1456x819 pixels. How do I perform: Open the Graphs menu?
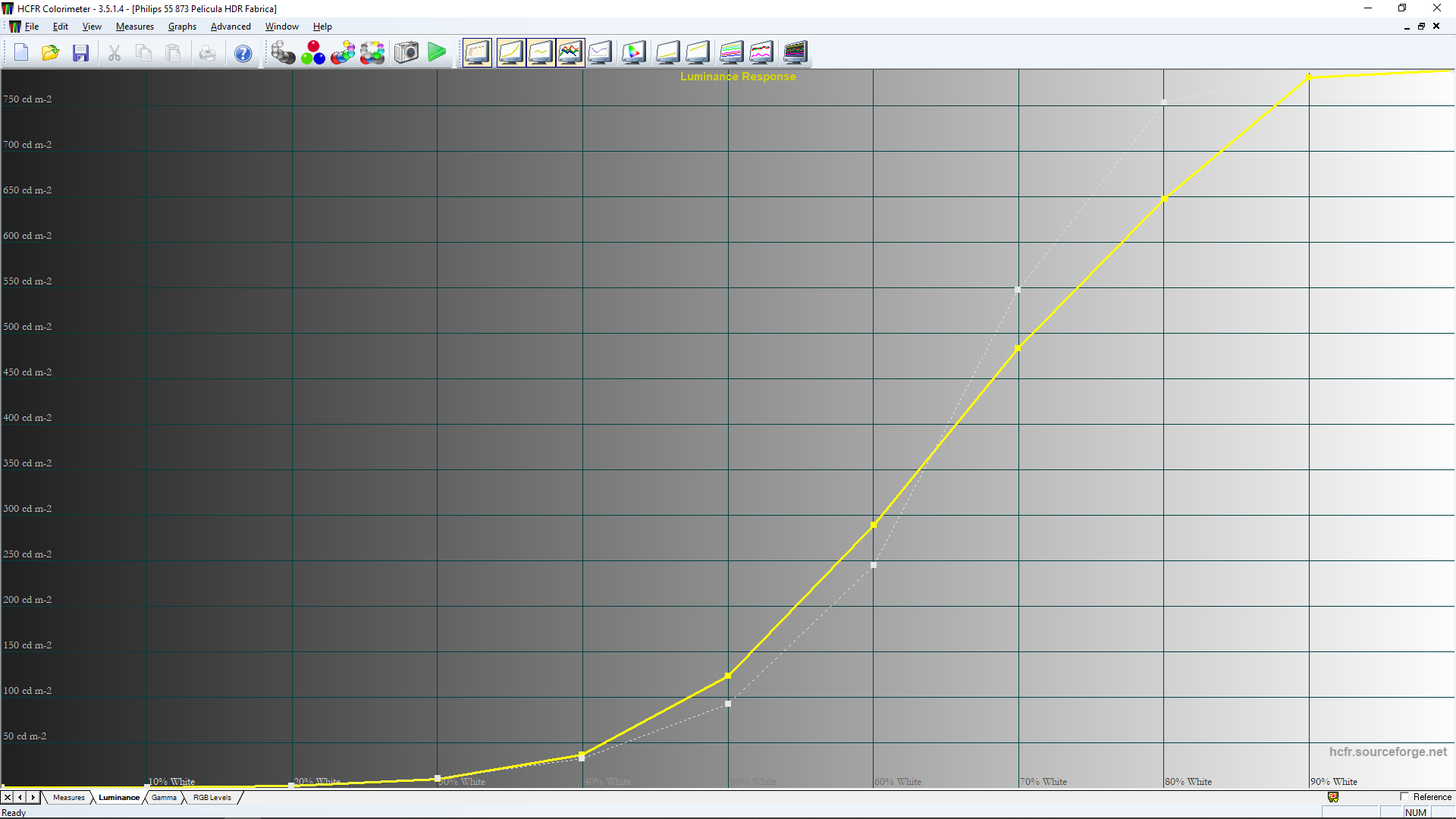click(182, 27)
